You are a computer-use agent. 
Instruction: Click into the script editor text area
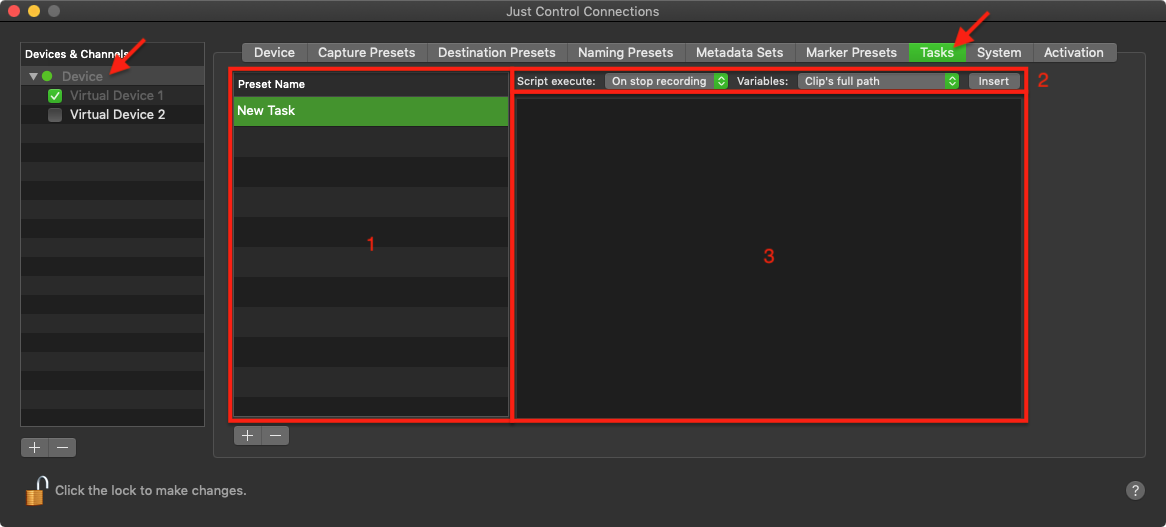click(x=769, y=257)
